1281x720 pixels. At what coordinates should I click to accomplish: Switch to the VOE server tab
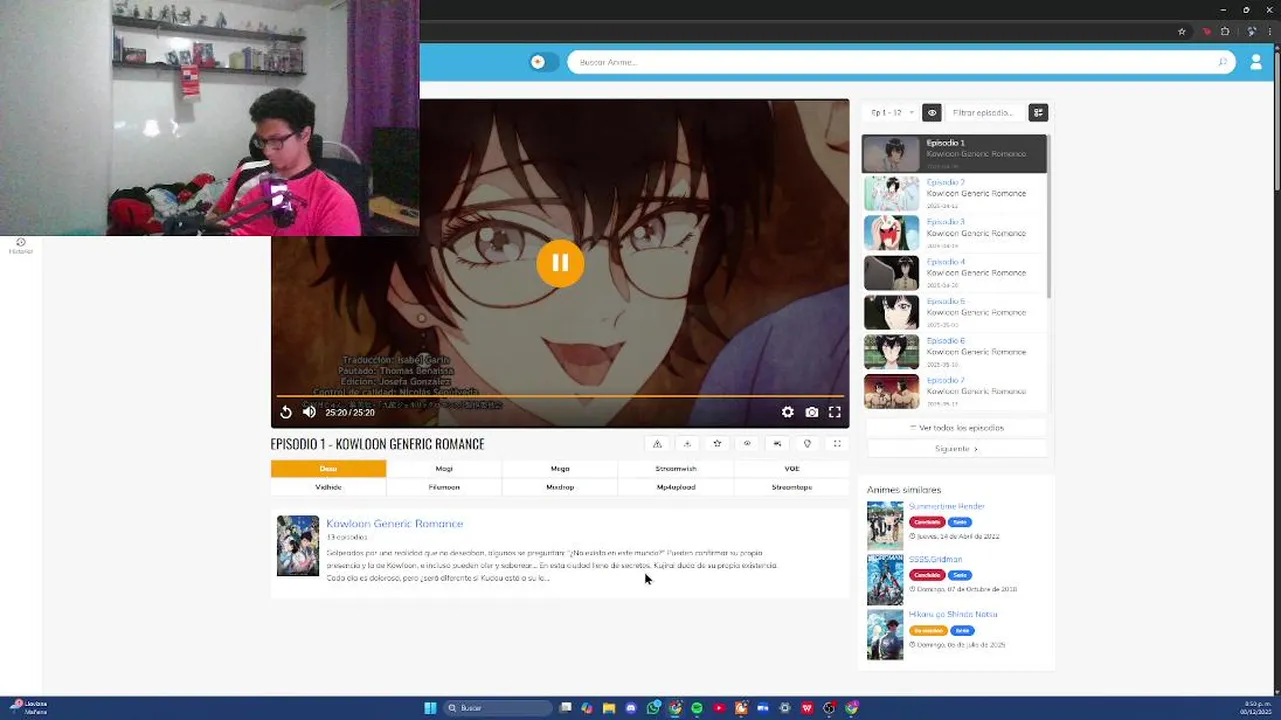tap(792, 468)
